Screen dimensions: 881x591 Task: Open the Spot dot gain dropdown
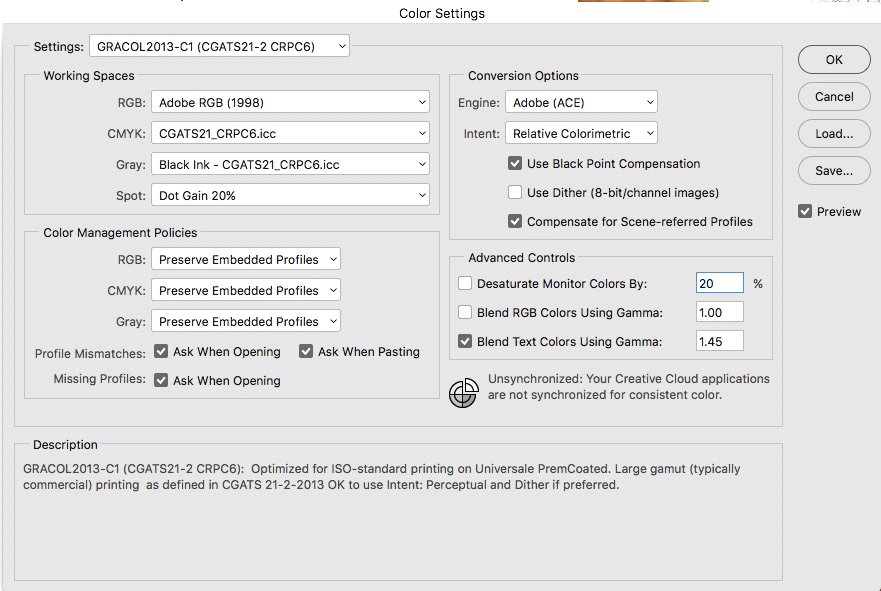point(290,194)
